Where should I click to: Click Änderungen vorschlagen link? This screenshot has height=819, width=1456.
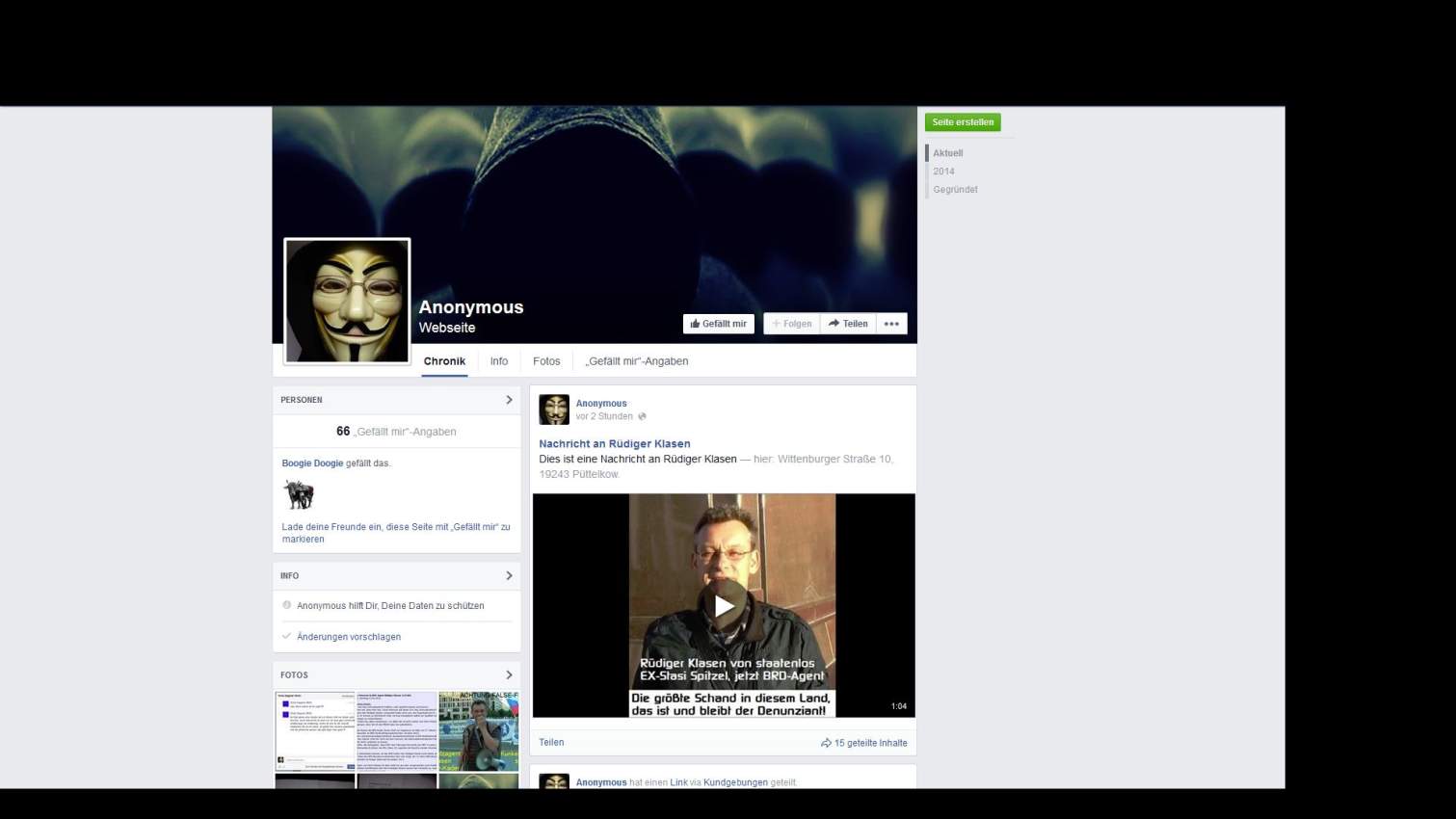[349, 637]
